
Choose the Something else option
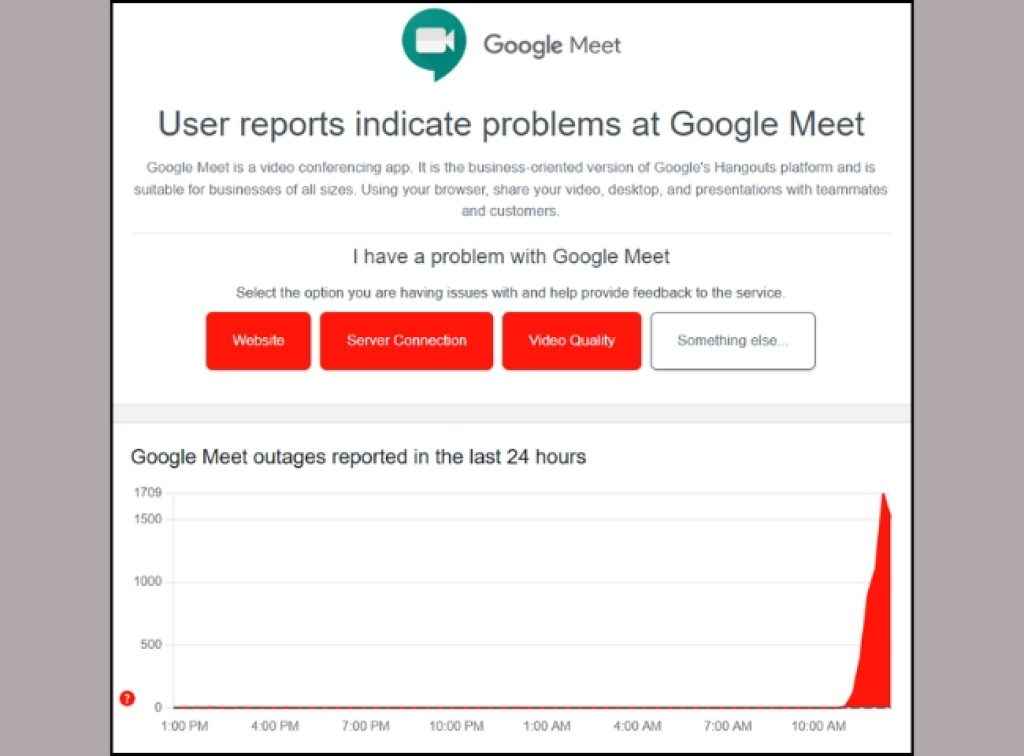(733, 341)
